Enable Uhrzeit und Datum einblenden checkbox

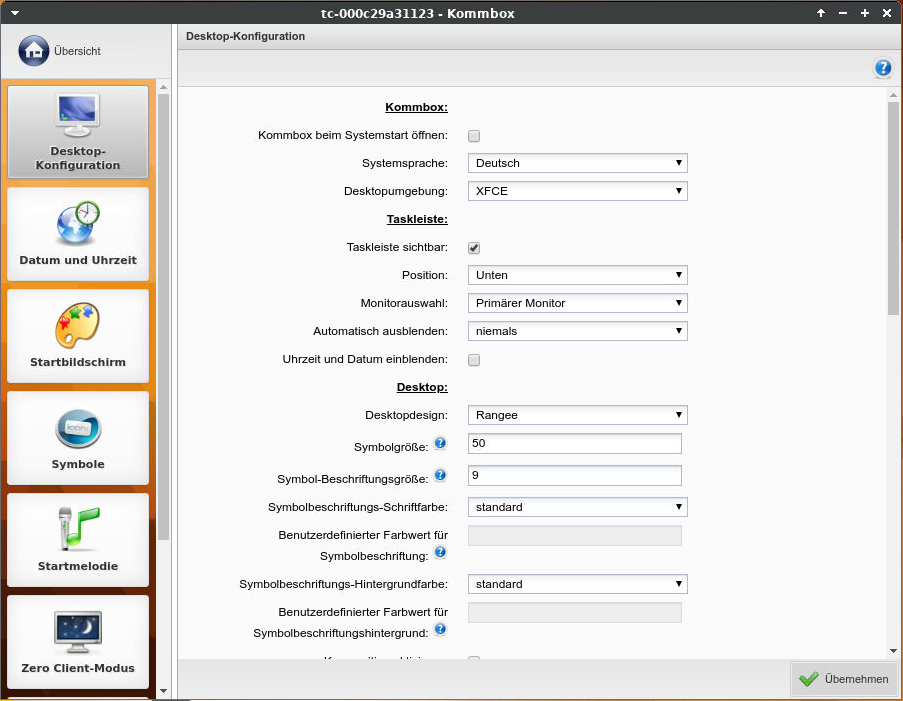(x=475, y=360)
